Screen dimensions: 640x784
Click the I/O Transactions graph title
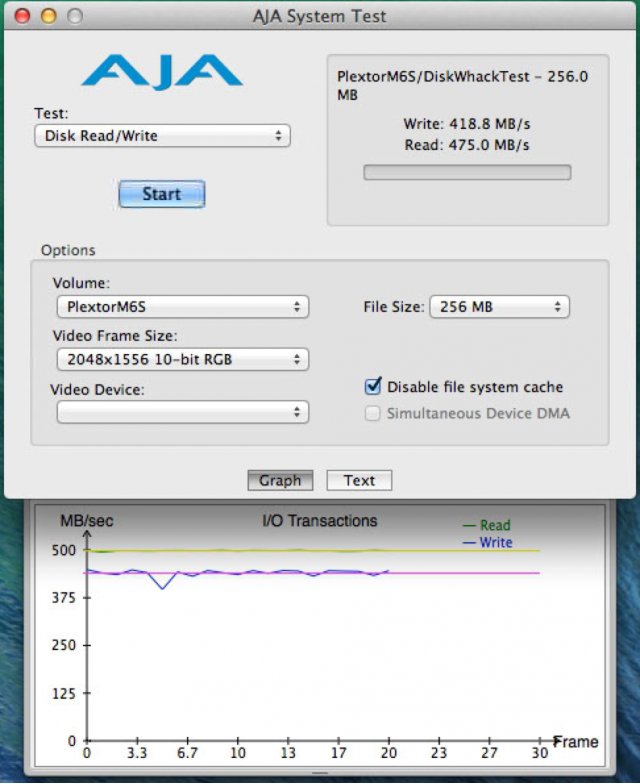(320, 520)
